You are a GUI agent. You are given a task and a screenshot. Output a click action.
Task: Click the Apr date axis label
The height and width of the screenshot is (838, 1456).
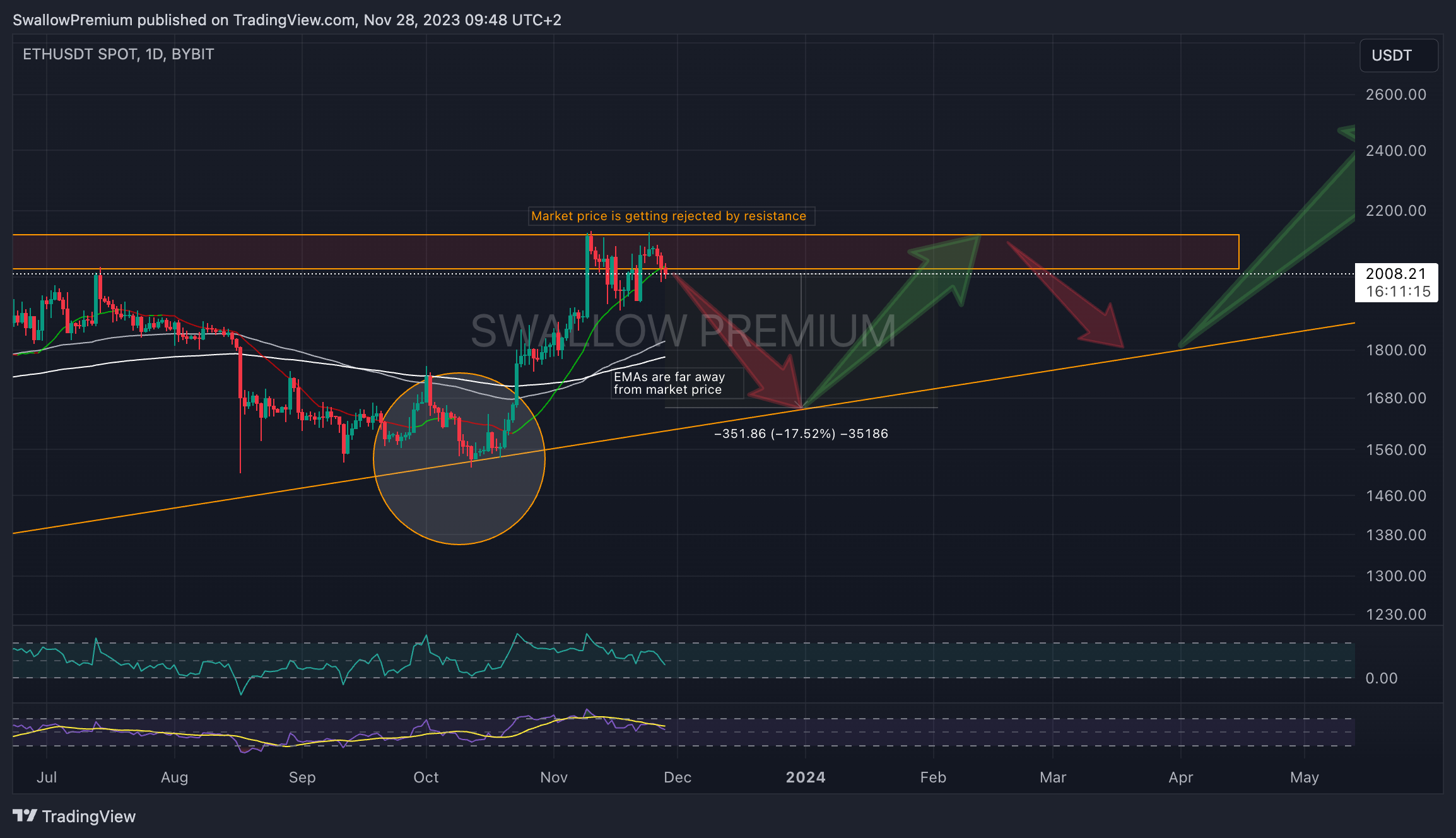pos(1181,777)
